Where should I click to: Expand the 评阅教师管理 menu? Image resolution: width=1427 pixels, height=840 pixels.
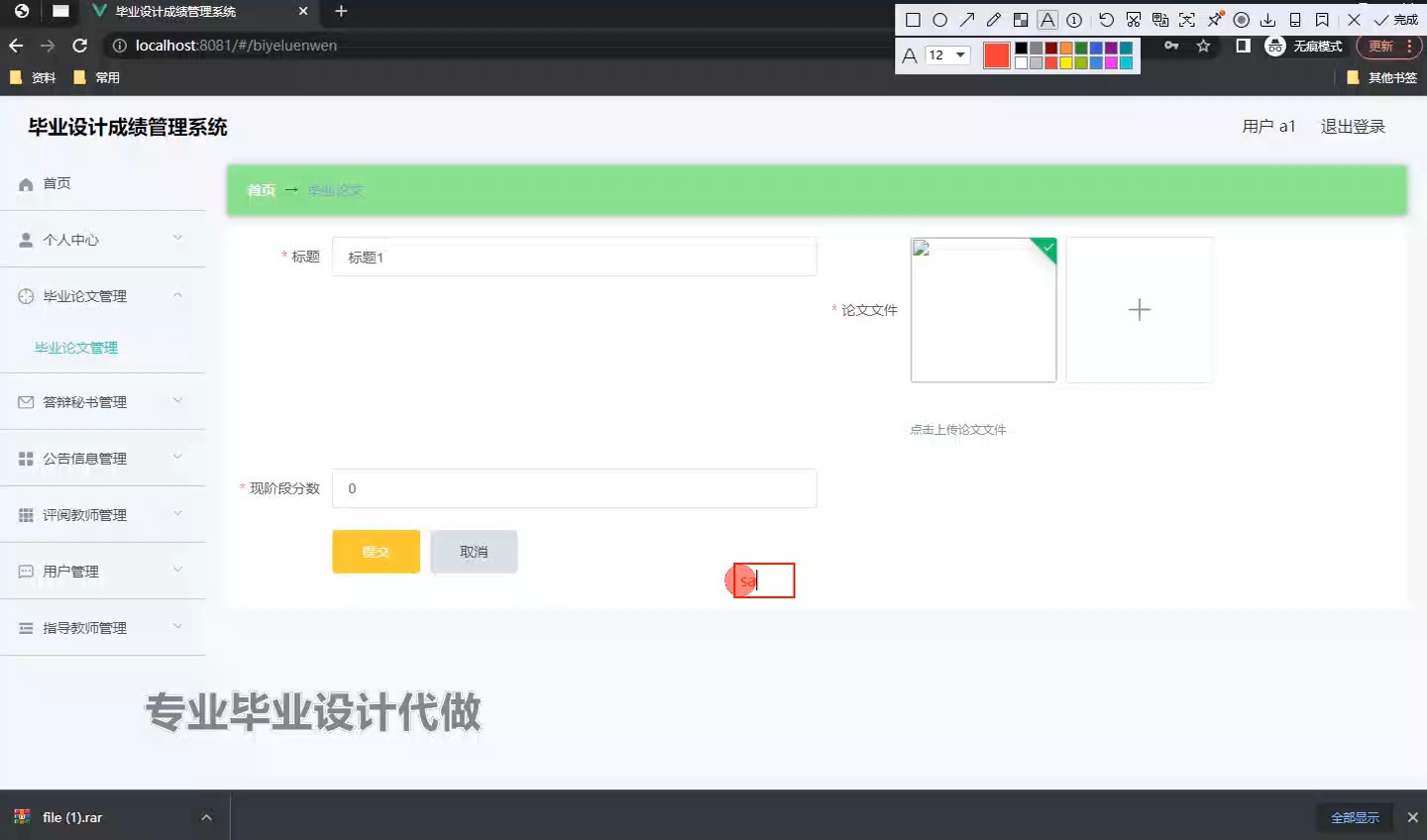click(103, 515)
